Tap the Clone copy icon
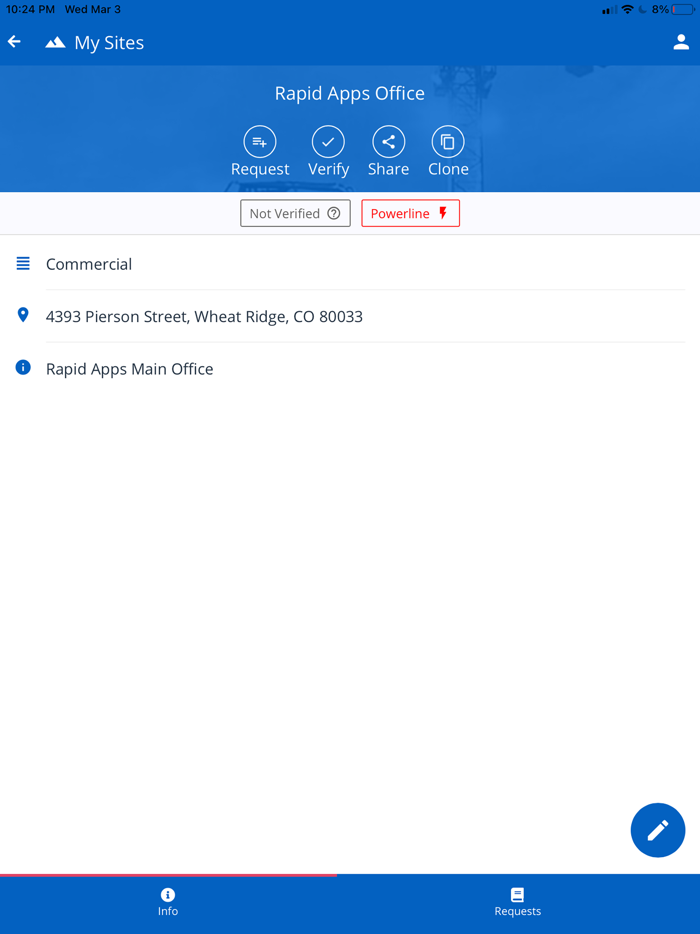This screenshot has width=700, height=934. 447,142
